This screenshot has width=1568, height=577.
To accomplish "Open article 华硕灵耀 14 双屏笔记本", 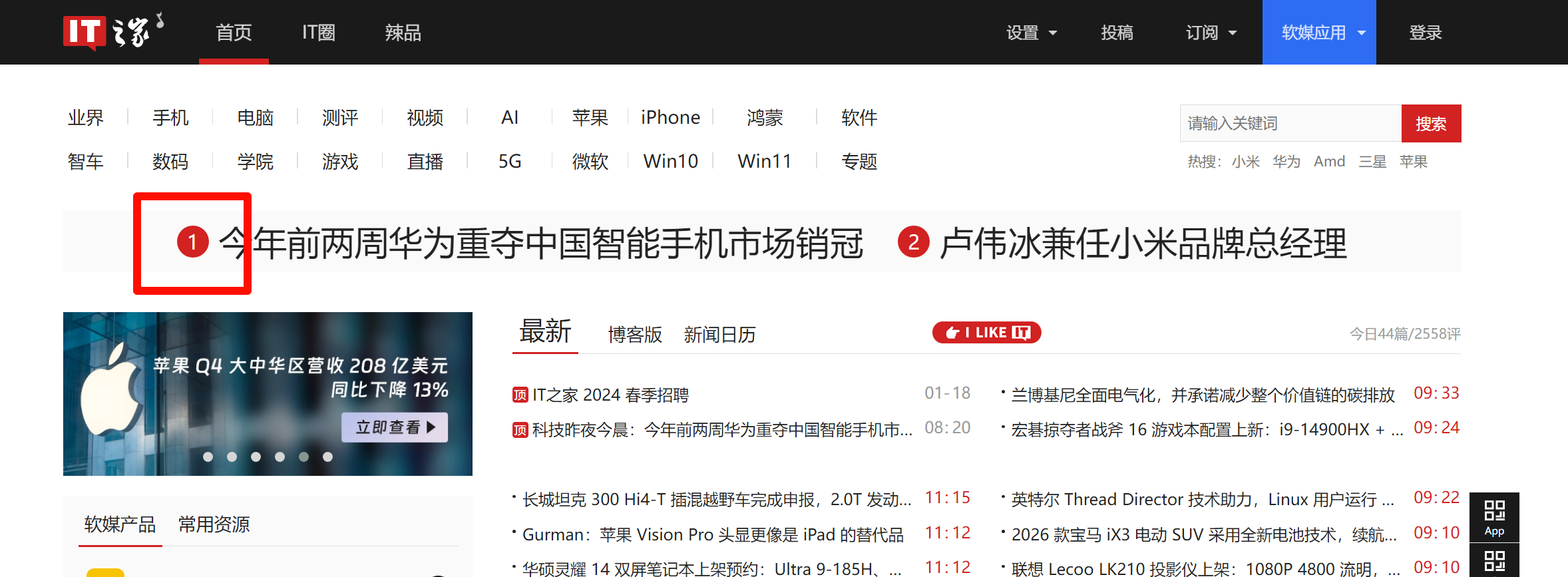I will pos(712,569).
